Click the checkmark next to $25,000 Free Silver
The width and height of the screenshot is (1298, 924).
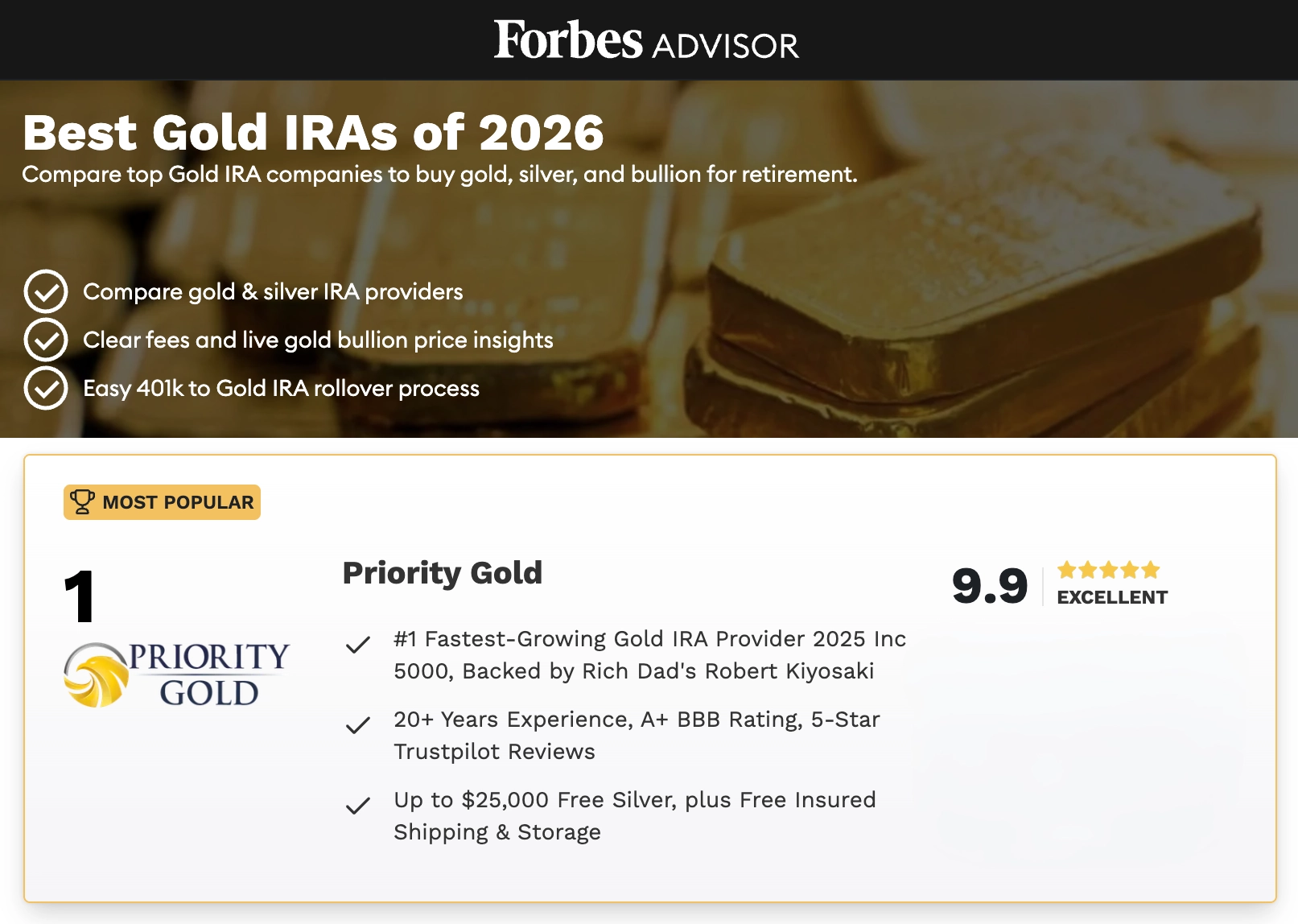[358, 806]
